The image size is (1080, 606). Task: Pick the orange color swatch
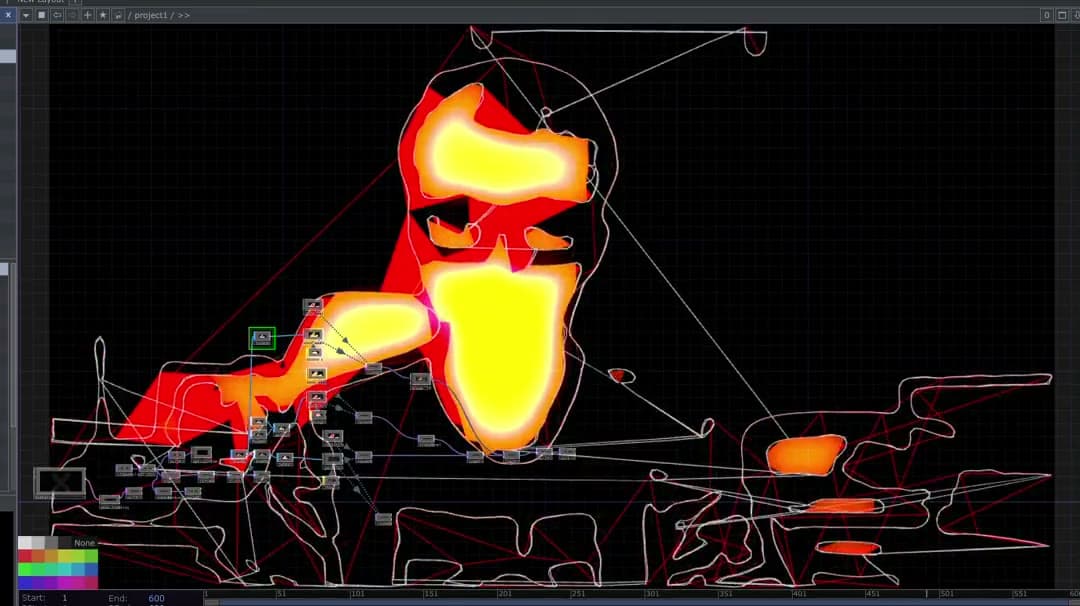pyautogui.click(x=39, y=556)
